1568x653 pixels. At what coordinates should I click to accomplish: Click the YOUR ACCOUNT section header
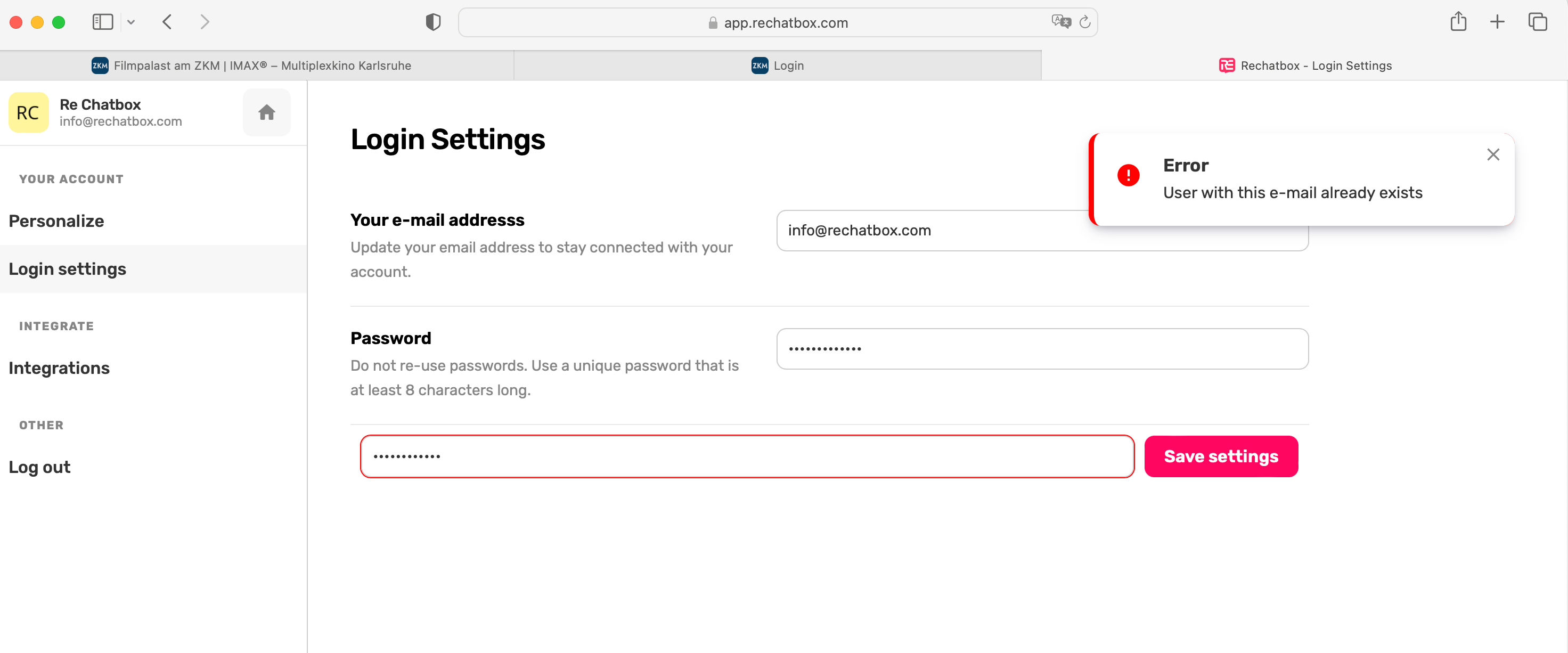click(x=71, y=179)
